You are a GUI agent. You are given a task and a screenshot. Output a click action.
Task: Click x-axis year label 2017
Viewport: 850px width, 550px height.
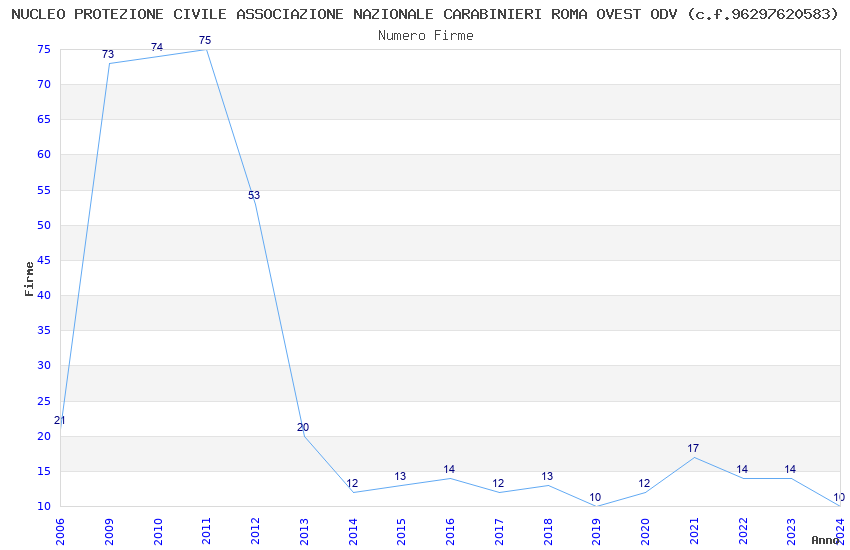click(x=499, y=531)
